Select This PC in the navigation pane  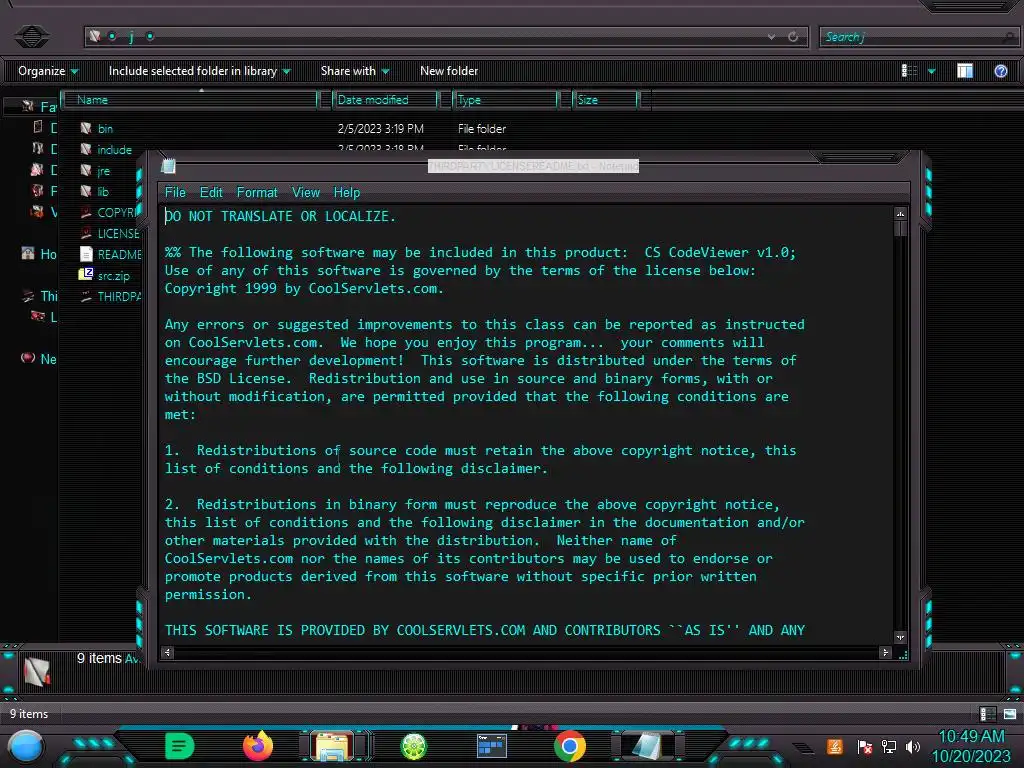pos(39,296)
